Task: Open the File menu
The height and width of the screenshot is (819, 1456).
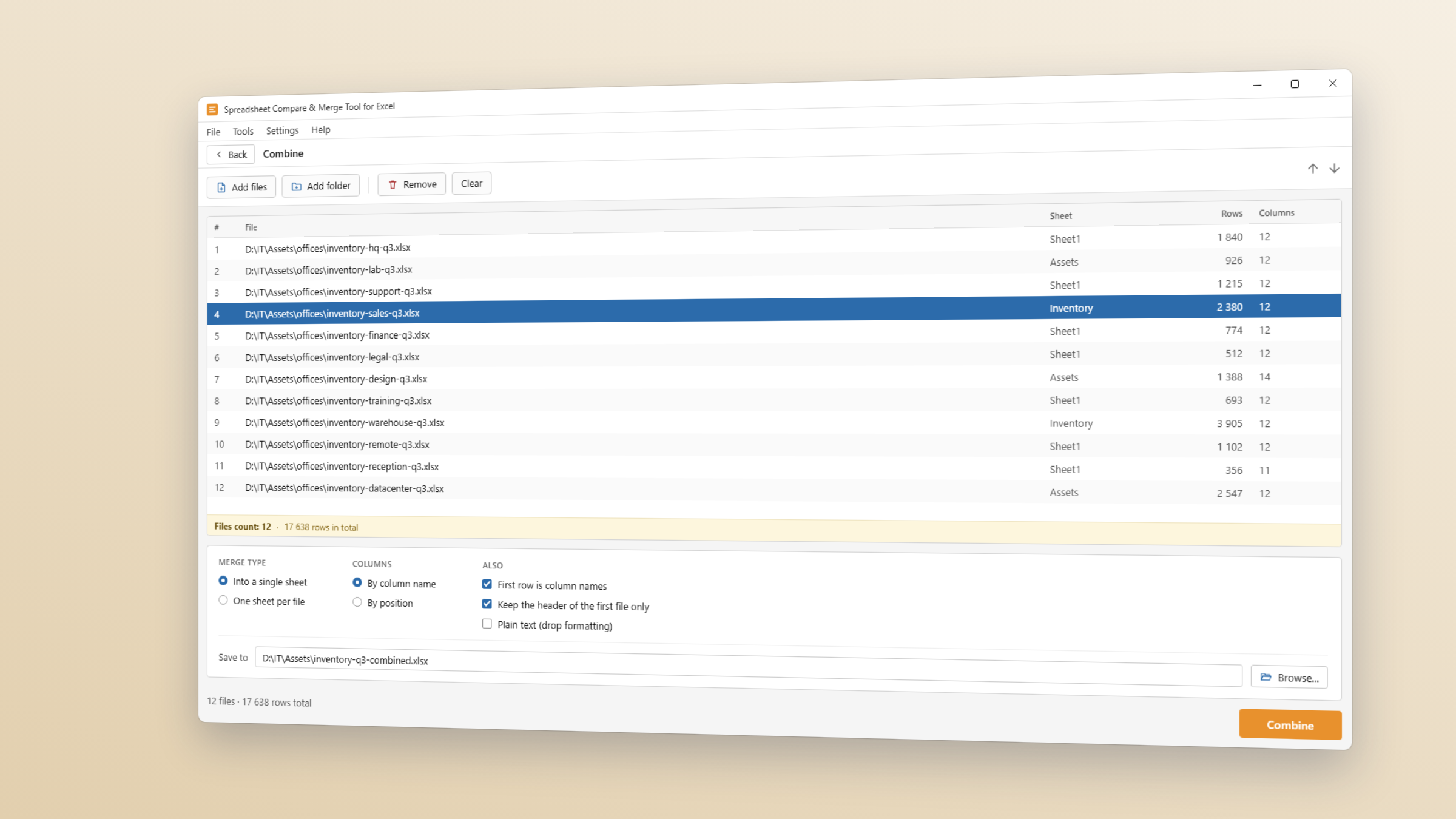Action: [x=214, y=132]
